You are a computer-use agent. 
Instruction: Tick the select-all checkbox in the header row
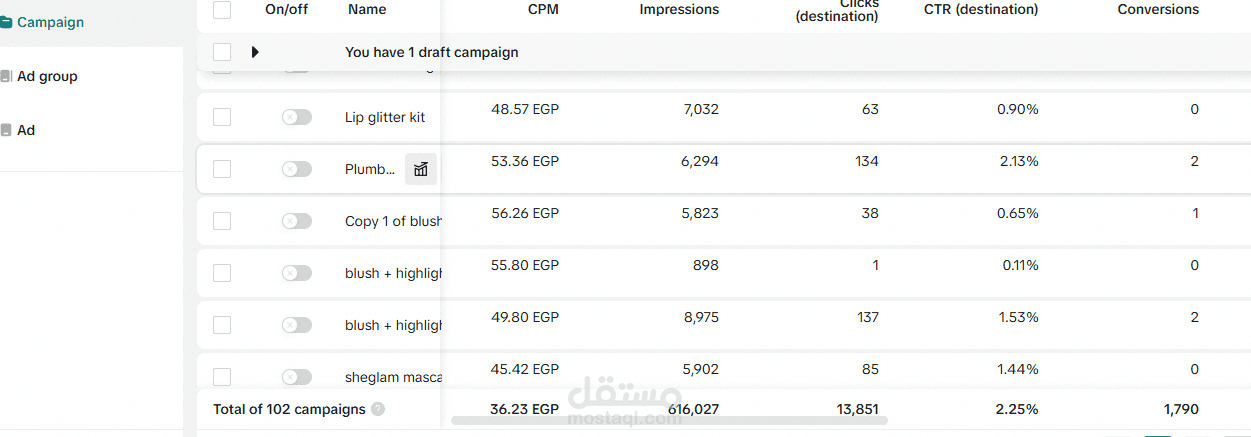[222, 10]
